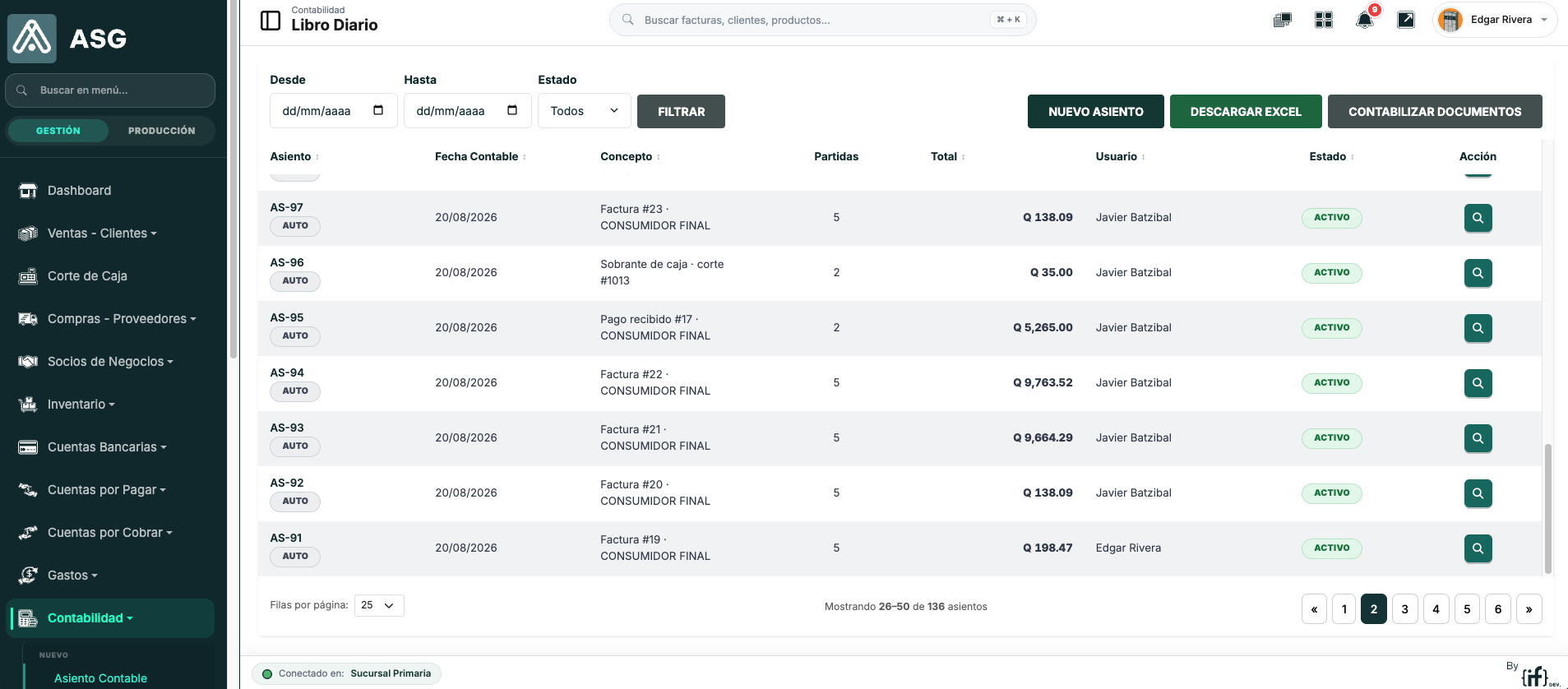
Task: Open the Desde date picker calendar icon
Action: pos(378,110)
